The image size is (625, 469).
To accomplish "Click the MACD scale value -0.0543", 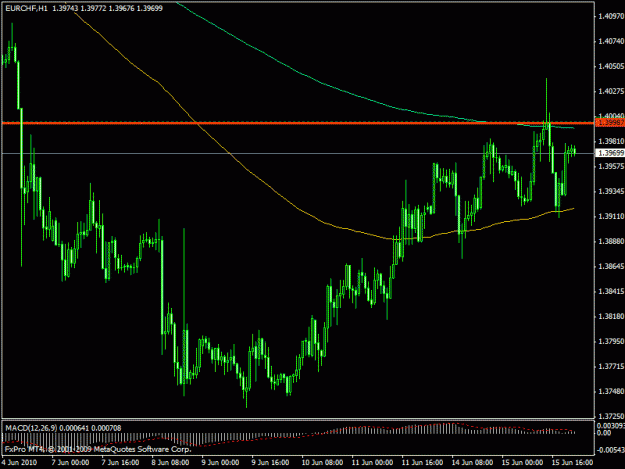I will (611, 450).
